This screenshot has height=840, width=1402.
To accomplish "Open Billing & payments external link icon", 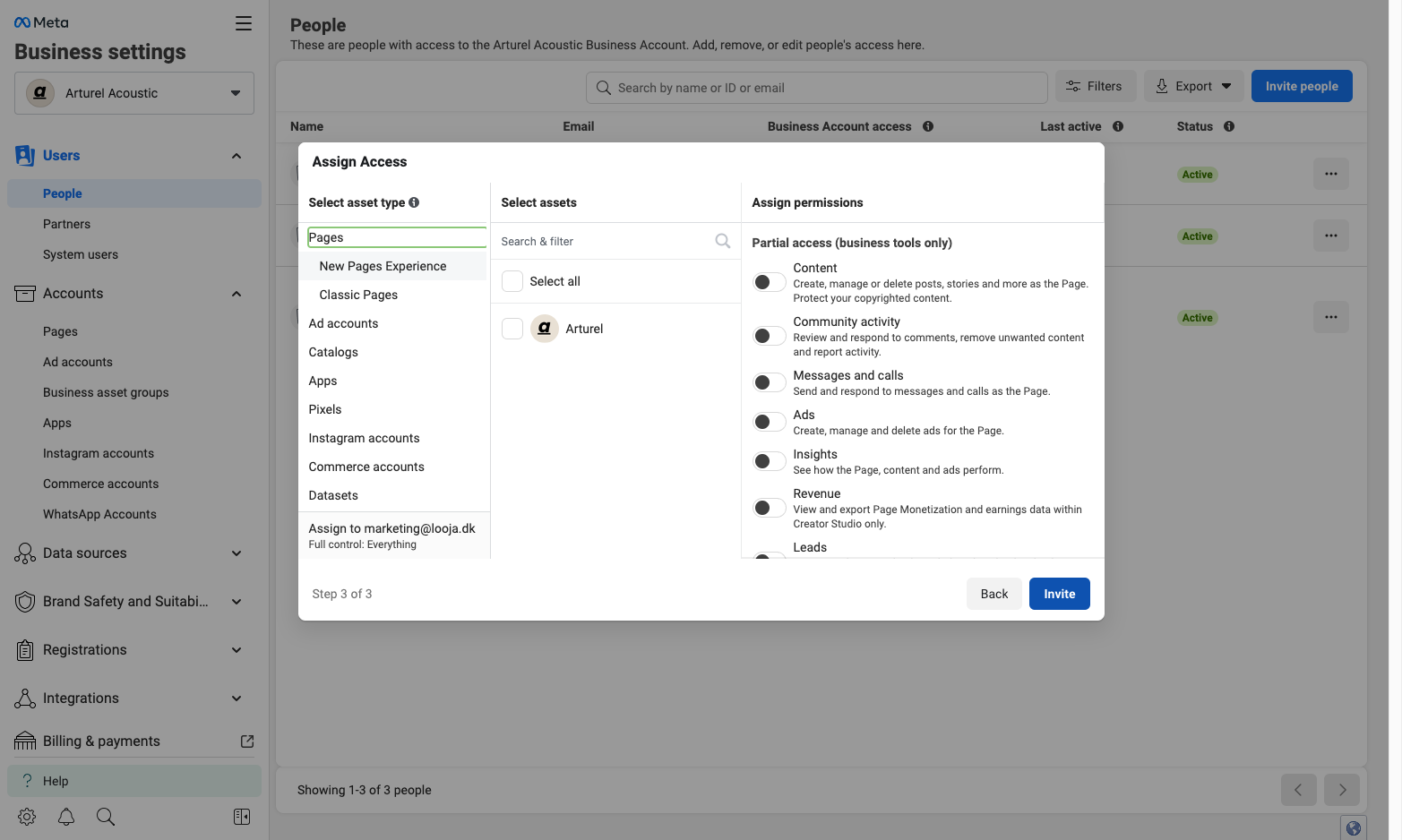I will [248, 741].
